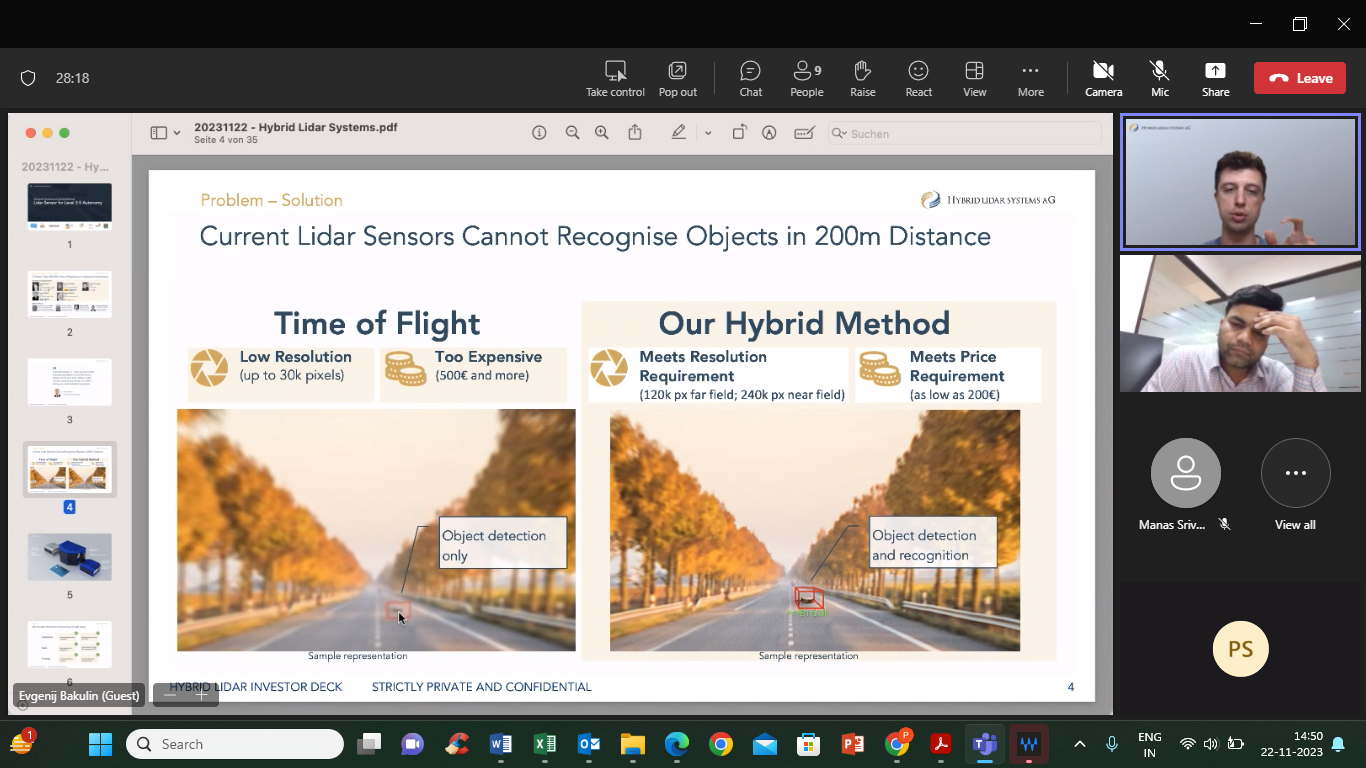This screenshot has width=1366, height=768.
Task: Open the More options menu
Action: [x=1030, y=78]
